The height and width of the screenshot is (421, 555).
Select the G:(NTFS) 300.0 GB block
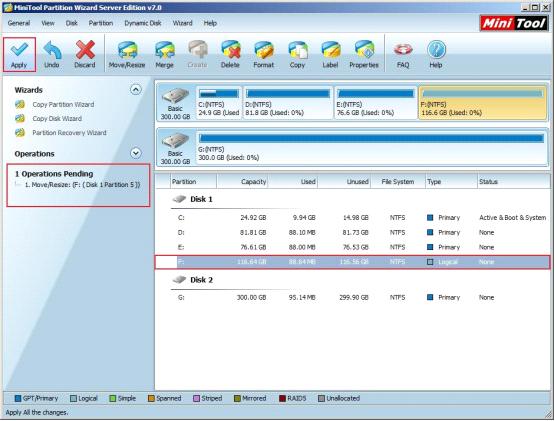[371, 148]
